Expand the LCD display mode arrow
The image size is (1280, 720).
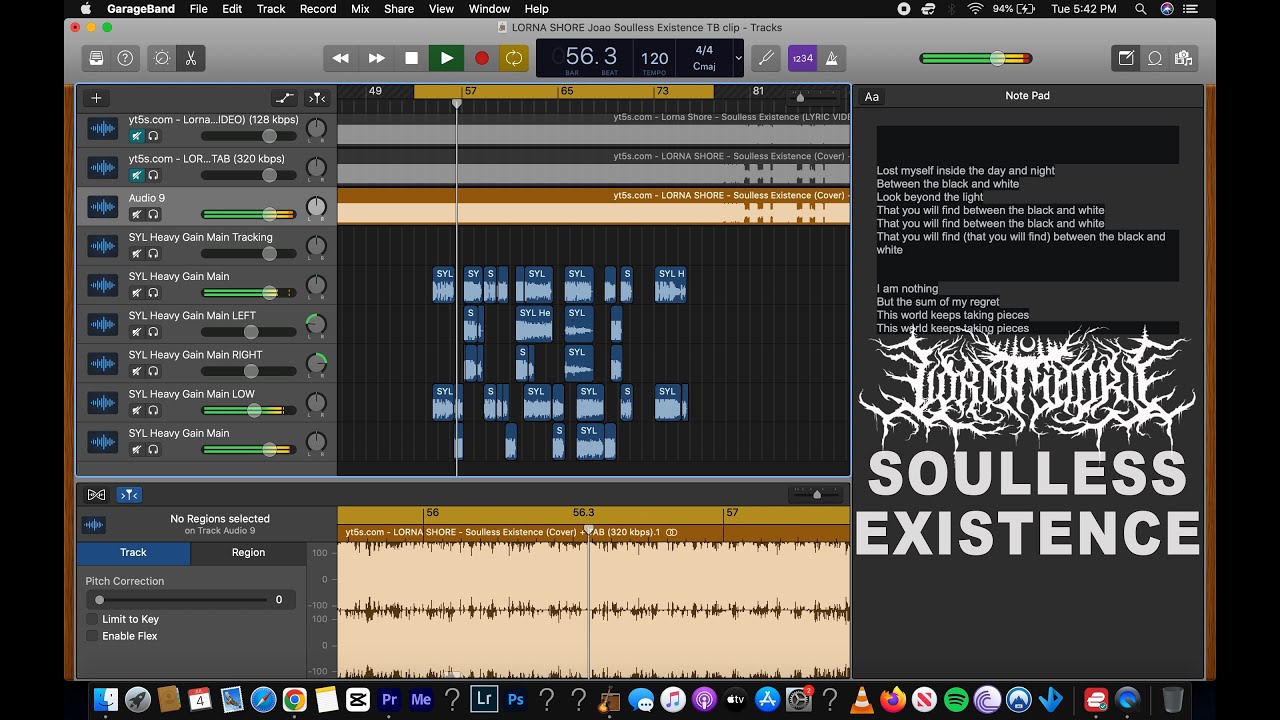tap(739, 58)
